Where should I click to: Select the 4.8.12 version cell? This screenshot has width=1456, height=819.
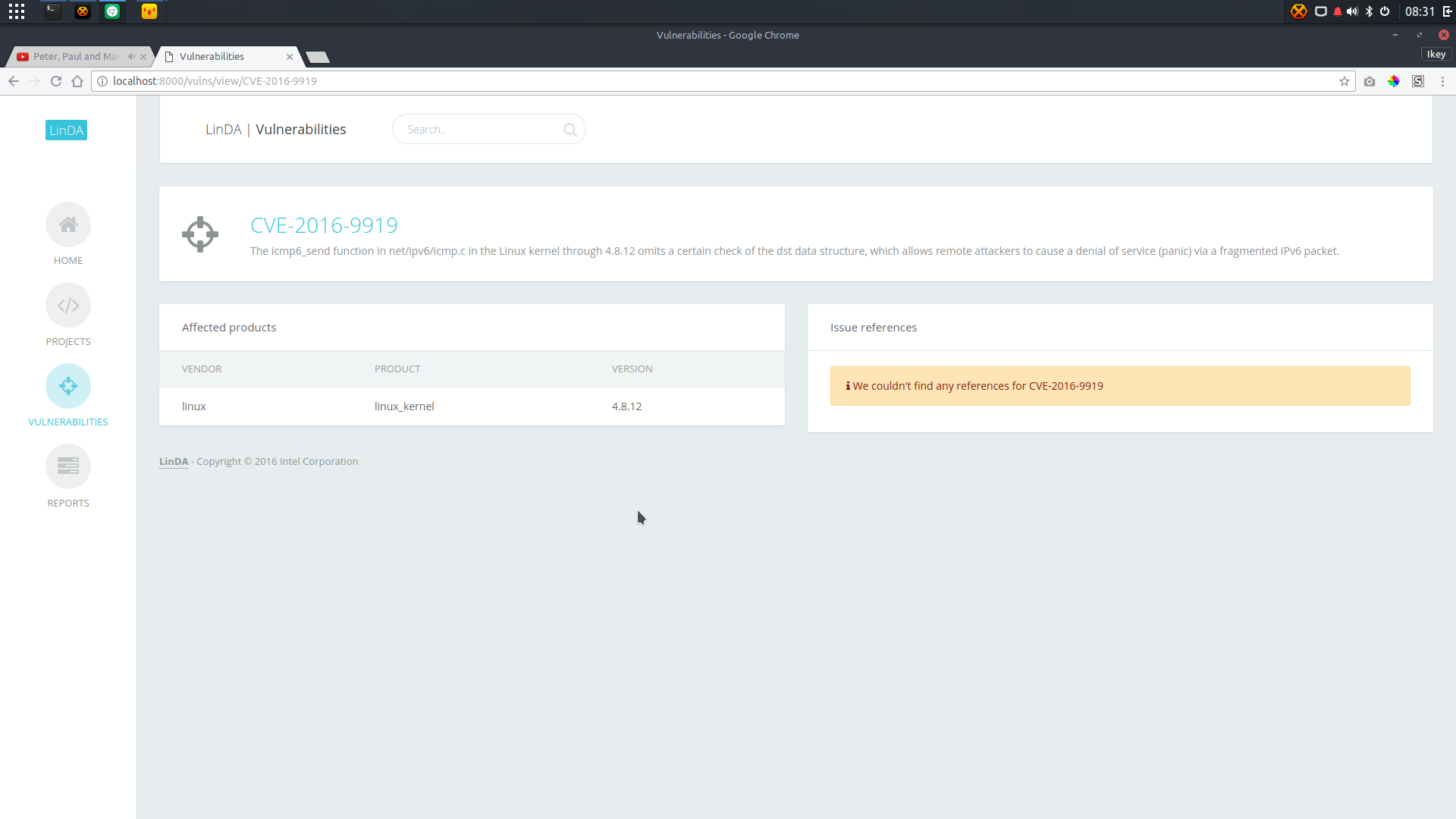tap(626, 406)
